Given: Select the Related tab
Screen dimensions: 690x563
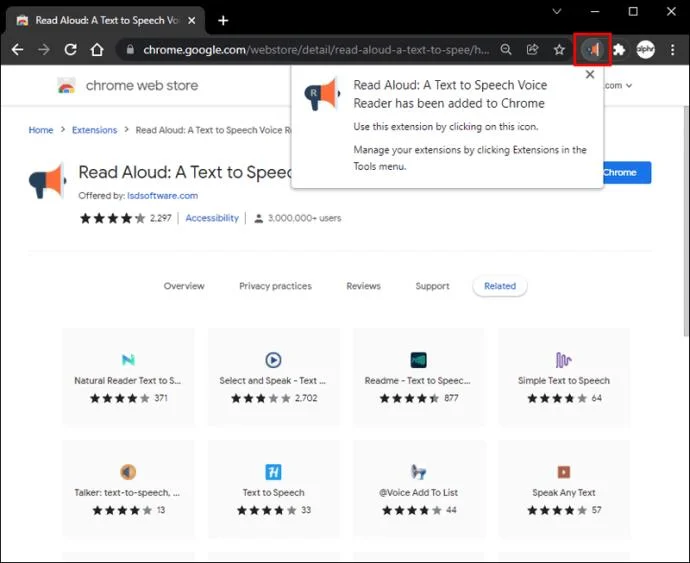Looking at the screenshot, I should click(500, 286).
